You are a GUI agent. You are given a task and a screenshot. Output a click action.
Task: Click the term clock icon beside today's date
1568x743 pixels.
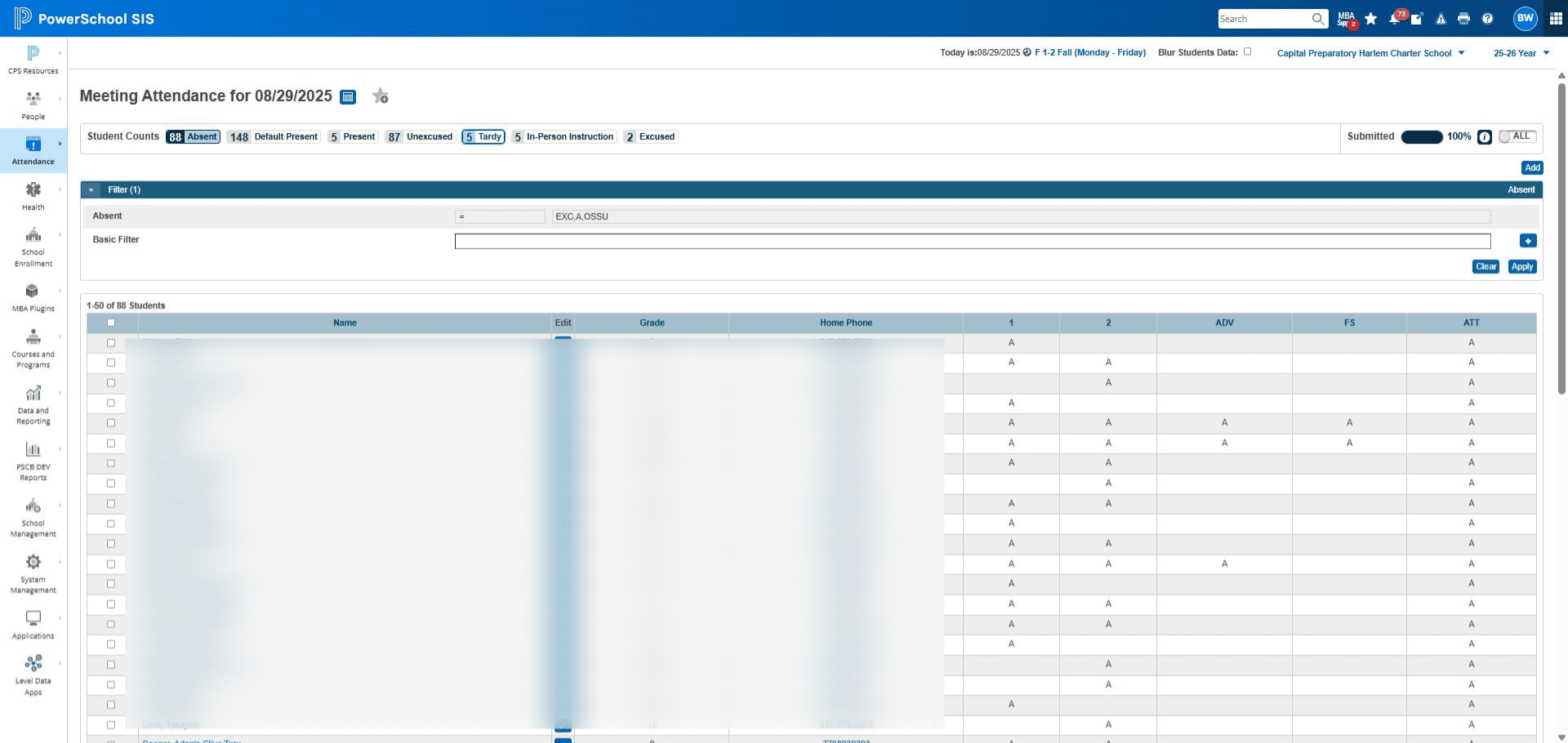pyautogui.click(x=1027, y=52)
